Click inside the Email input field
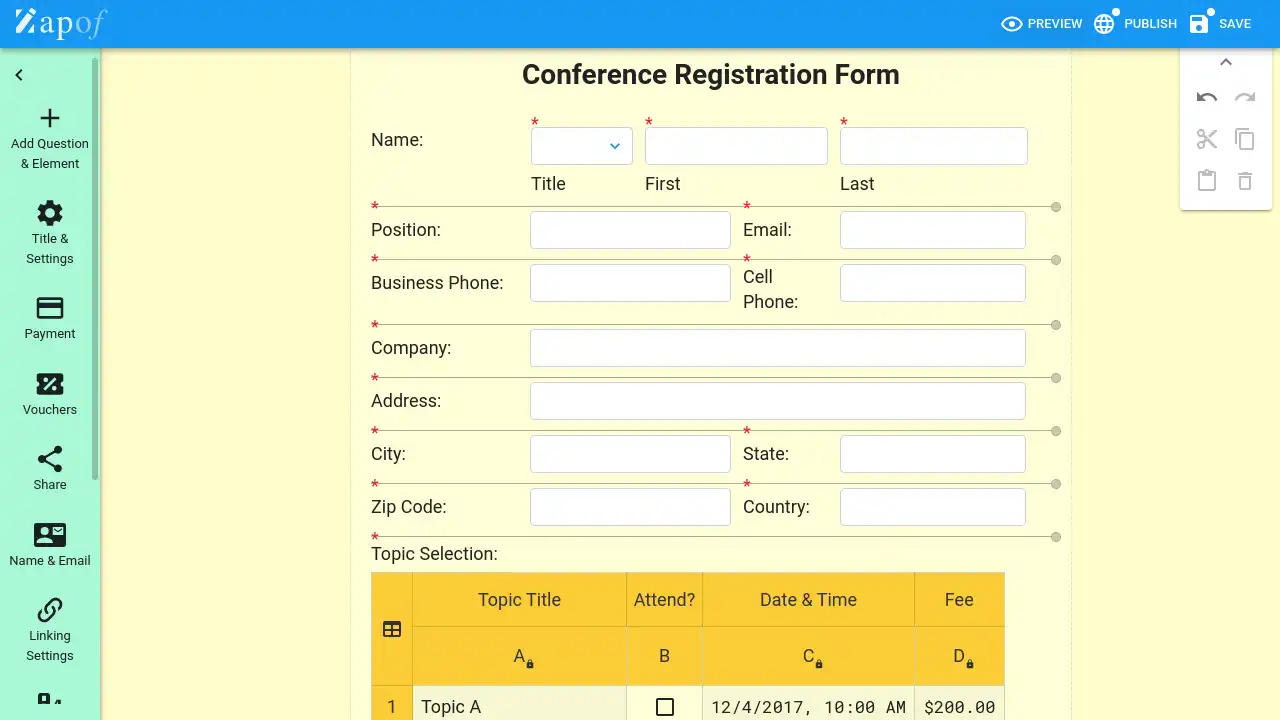The image size is (1280, 720). pyautogui.click(x=932, y=229)
